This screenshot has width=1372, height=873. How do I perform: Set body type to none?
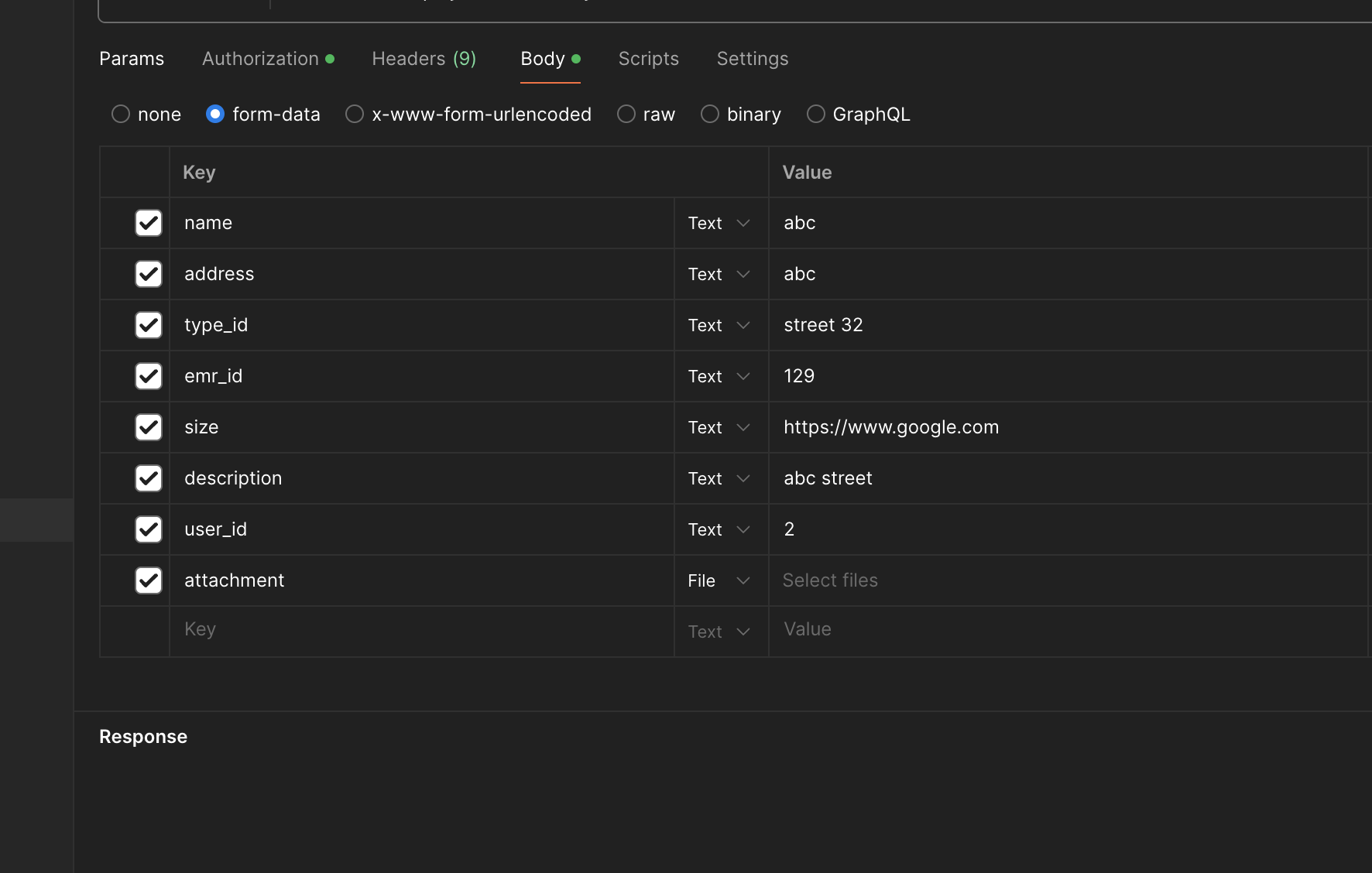[x=121, y=115]
